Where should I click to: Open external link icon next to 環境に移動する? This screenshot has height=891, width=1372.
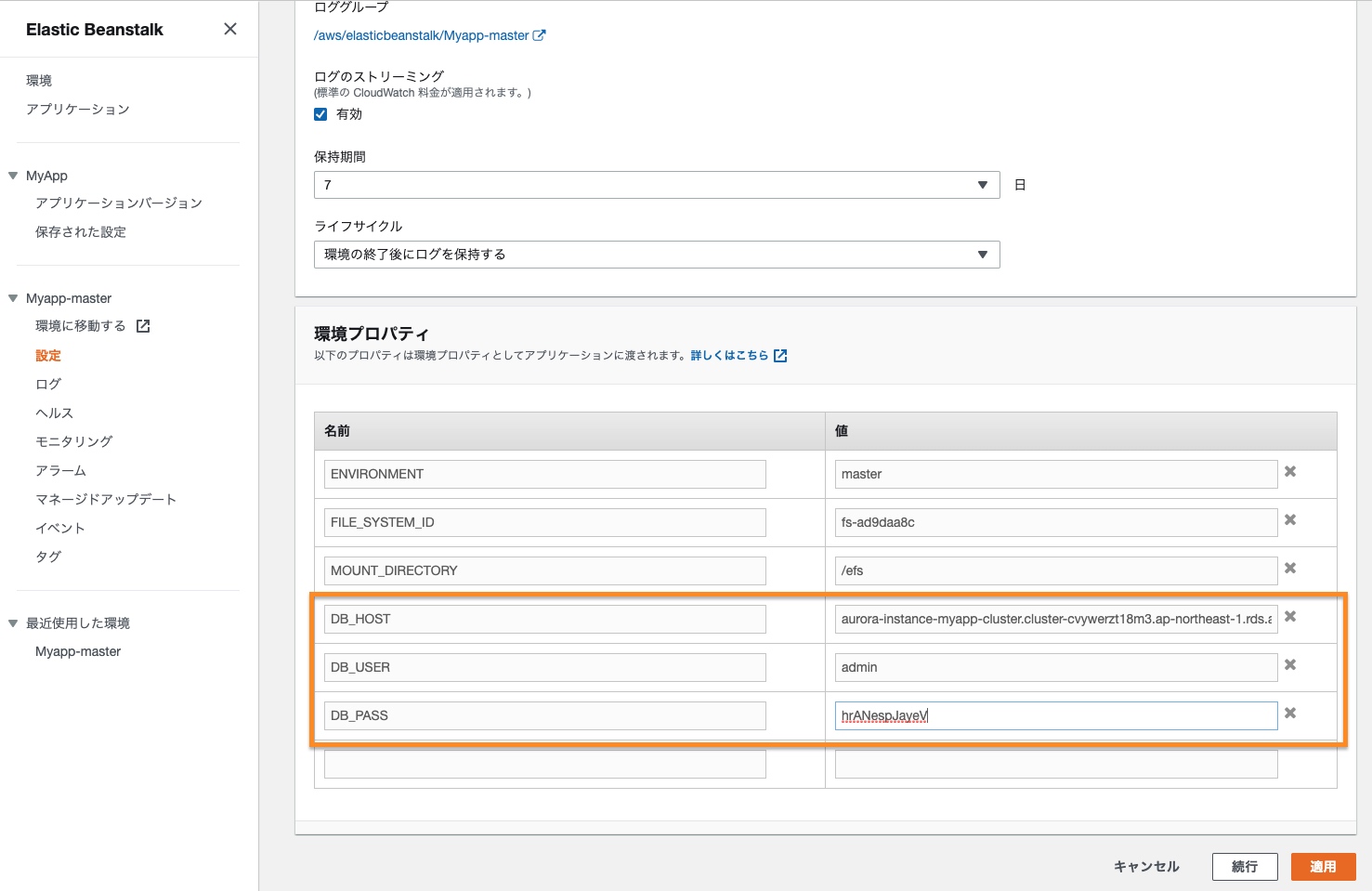coord(143,326)
